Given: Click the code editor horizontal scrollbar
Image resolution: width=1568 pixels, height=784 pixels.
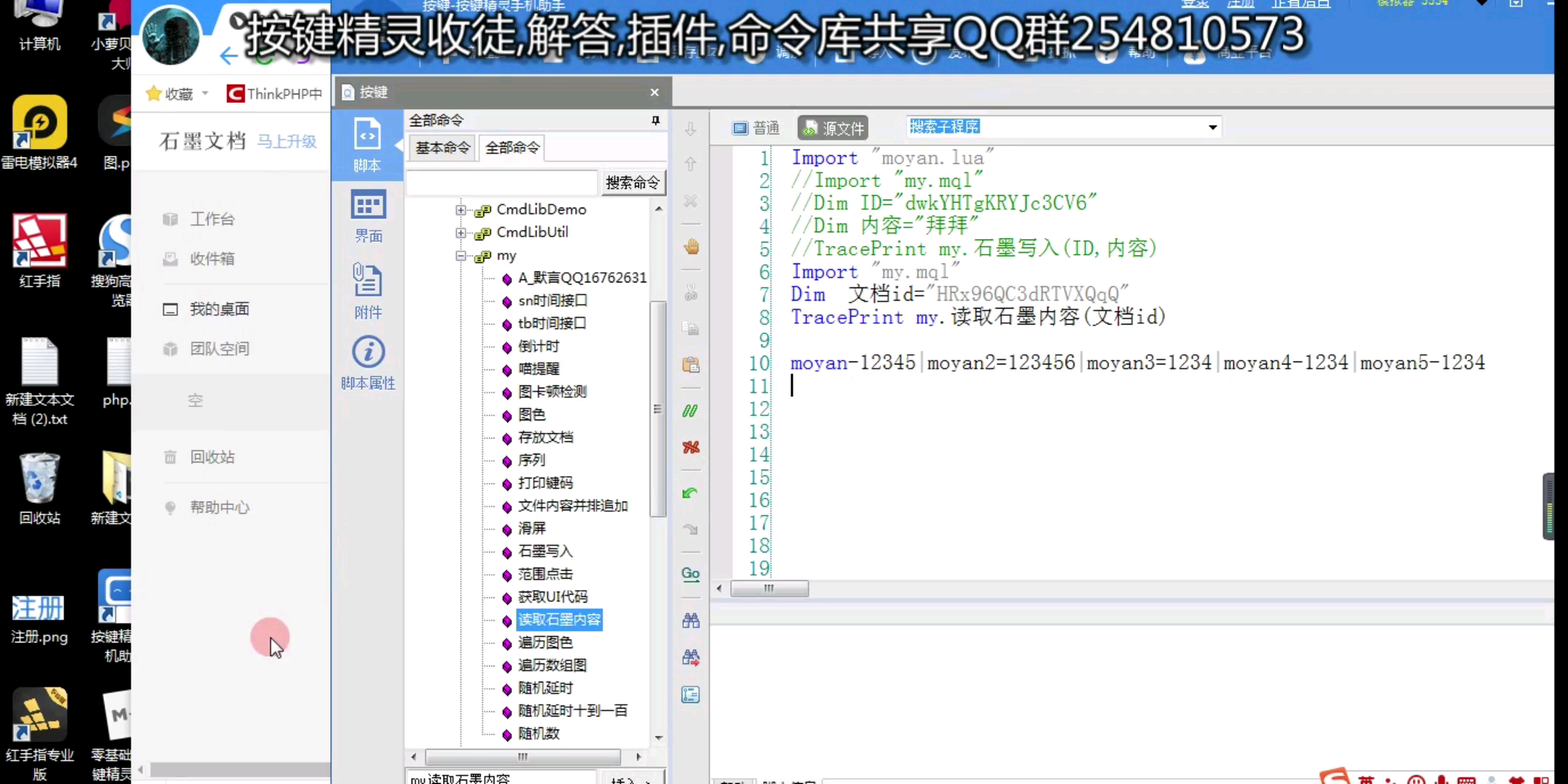Looking at the screenshot, I should tap(769, 589).
